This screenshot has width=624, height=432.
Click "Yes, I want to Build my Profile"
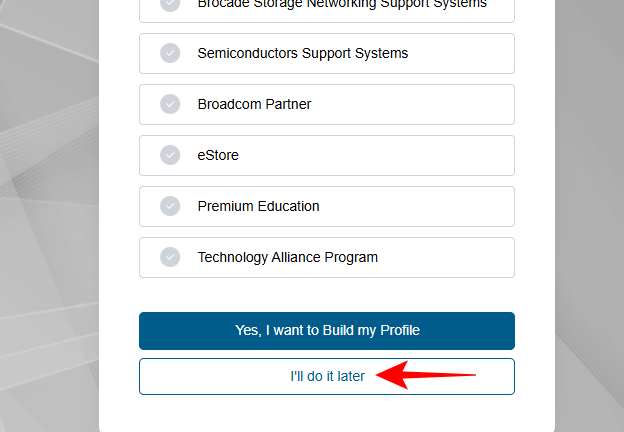point(327,330)
